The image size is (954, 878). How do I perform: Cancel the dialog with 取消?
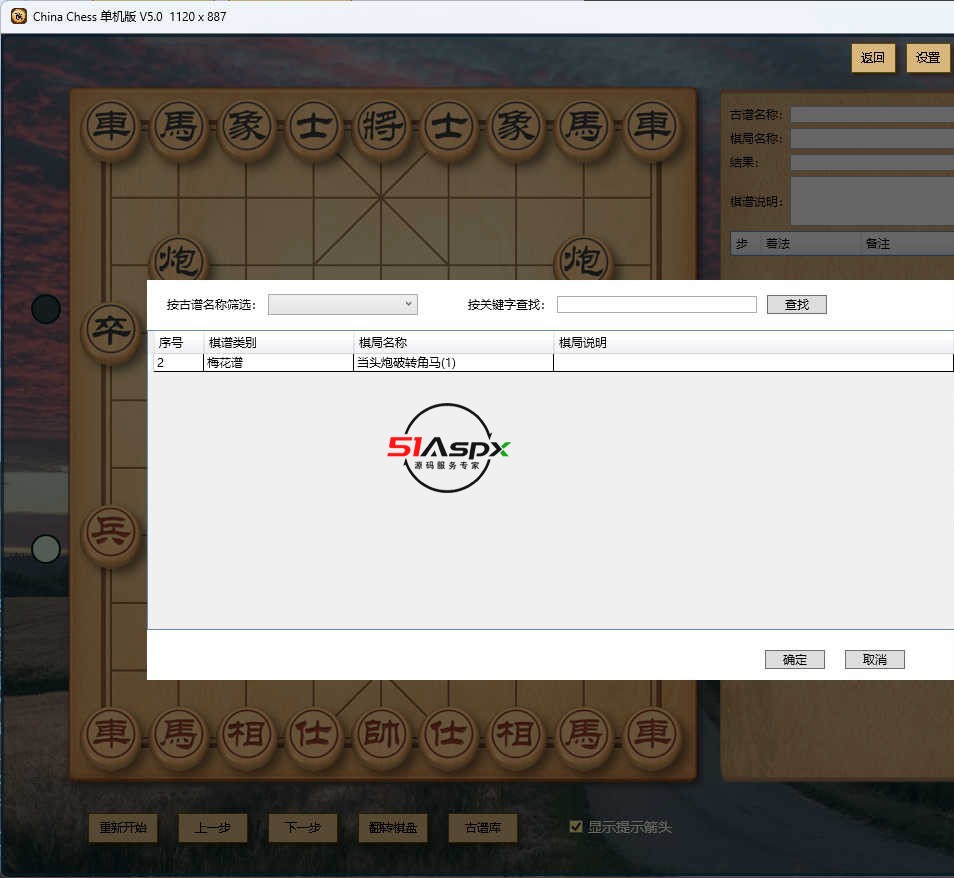874,659
